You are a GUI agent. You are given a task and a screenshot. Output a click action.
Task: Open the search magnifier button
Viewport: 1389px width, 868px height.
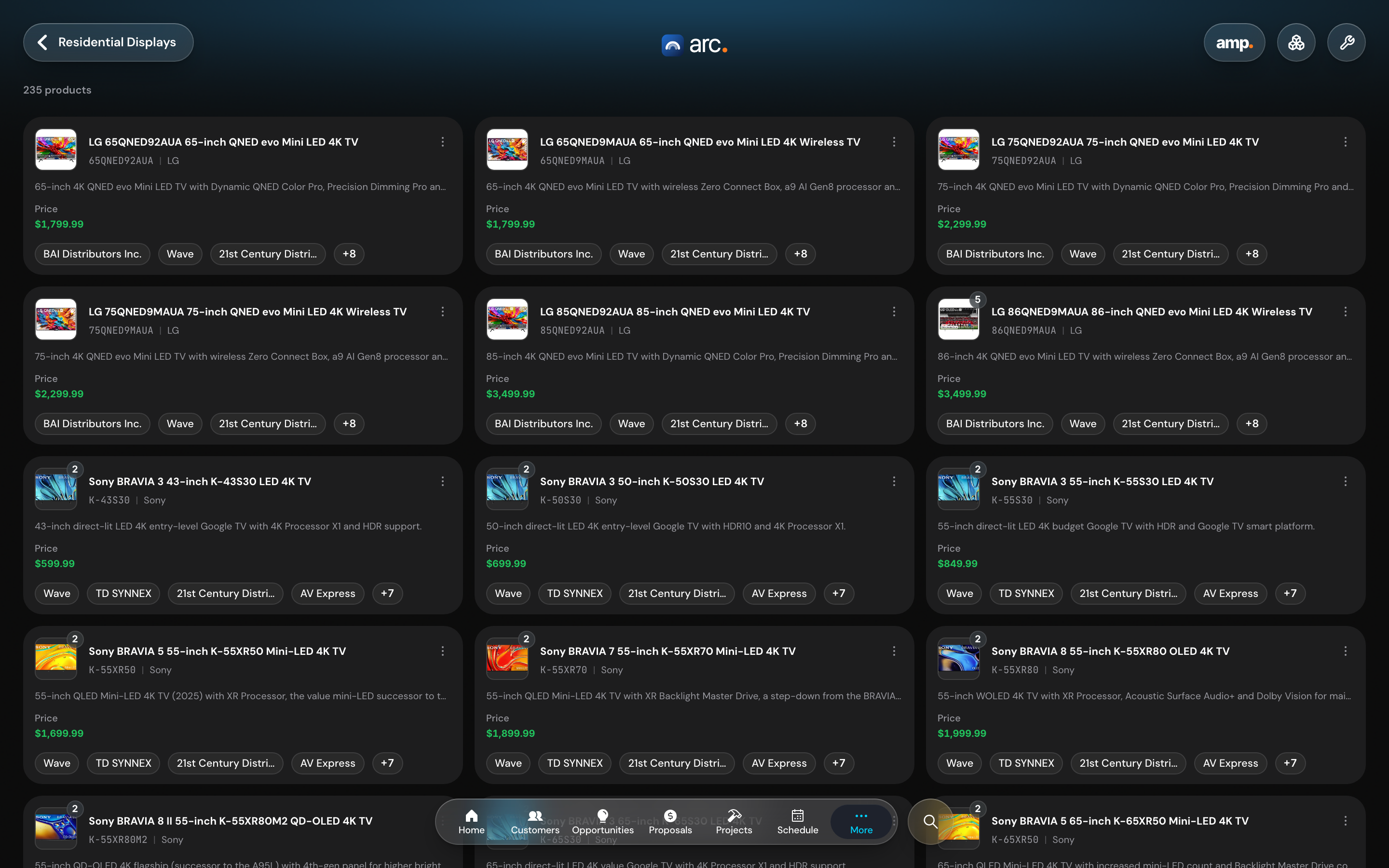coord(930,822)
